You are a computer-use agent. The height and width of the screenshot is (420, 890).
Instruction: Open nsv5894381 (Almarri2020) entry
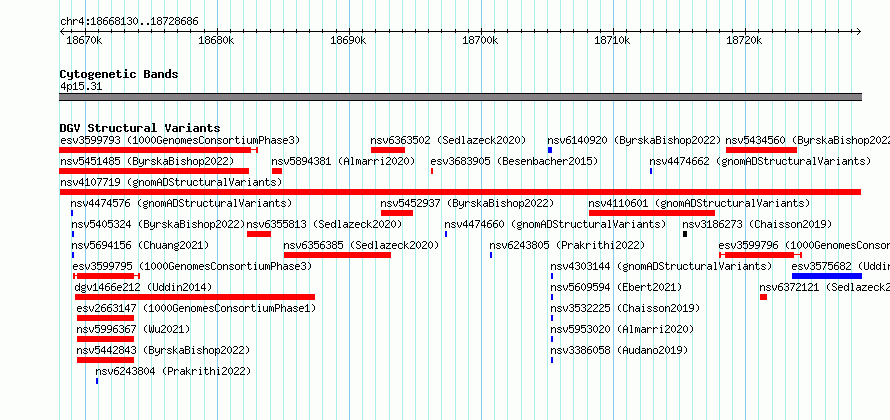coord(343,161)
